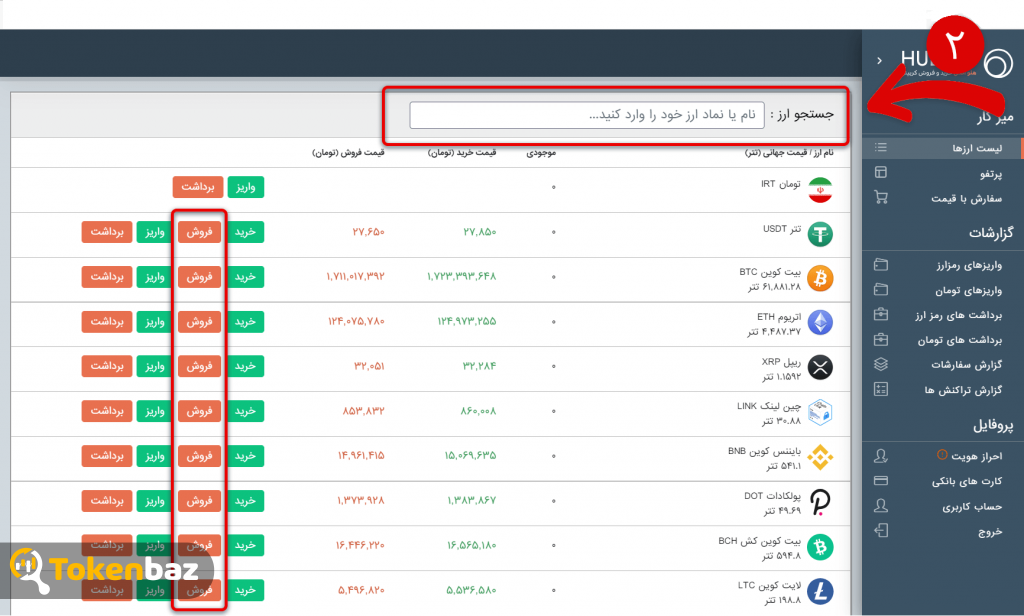This screenshot has height=616, width=1024.
Task: Click the Ripple XRP coin icon
Action: coord(820,367)
